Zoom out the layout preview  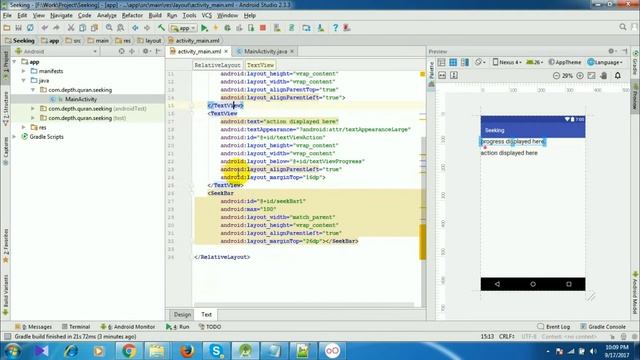pos(556,76)
